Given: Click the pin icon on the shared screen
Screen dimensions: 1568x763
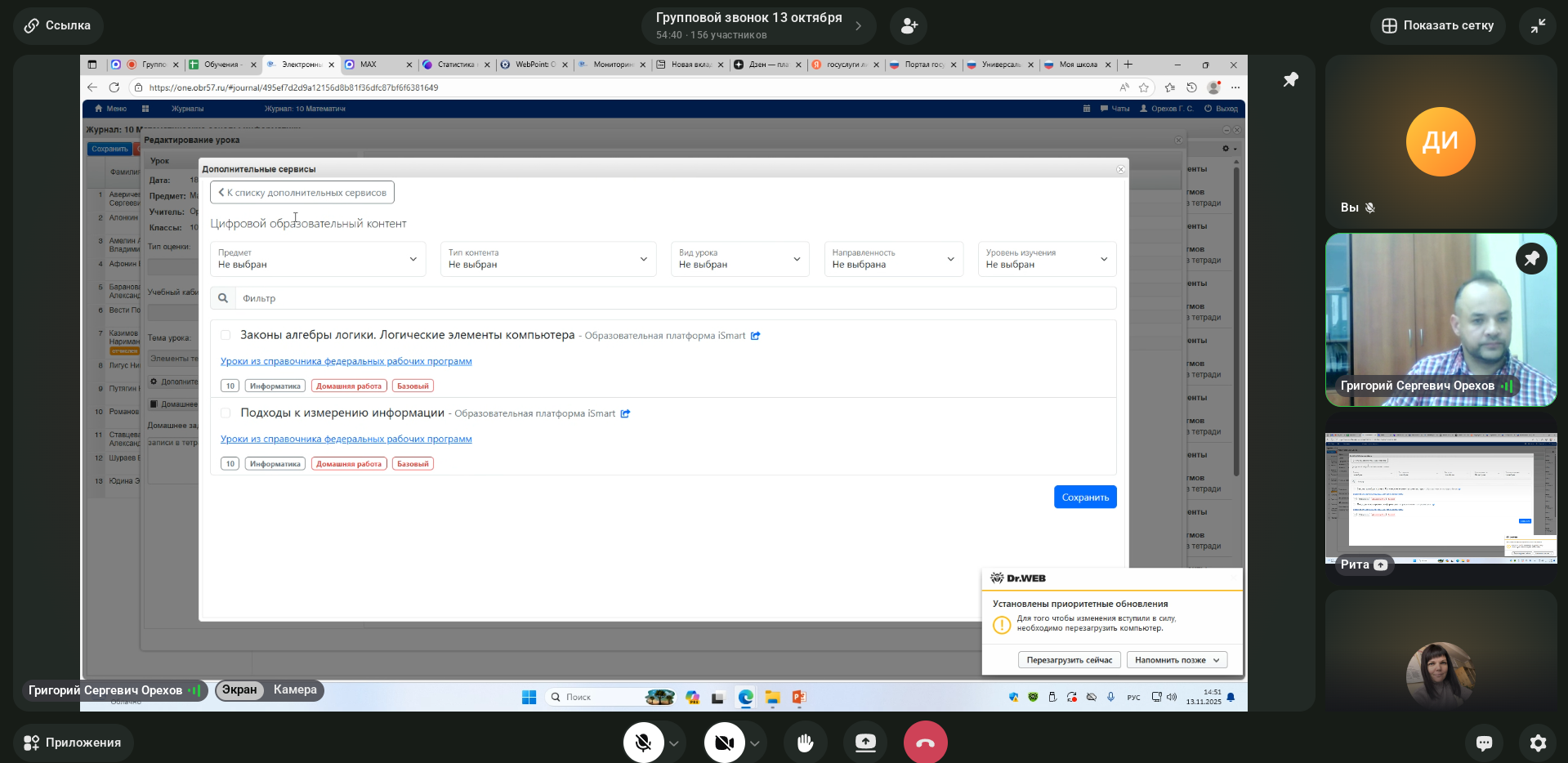Looking at the screenshot, I should coord(1290,80).
